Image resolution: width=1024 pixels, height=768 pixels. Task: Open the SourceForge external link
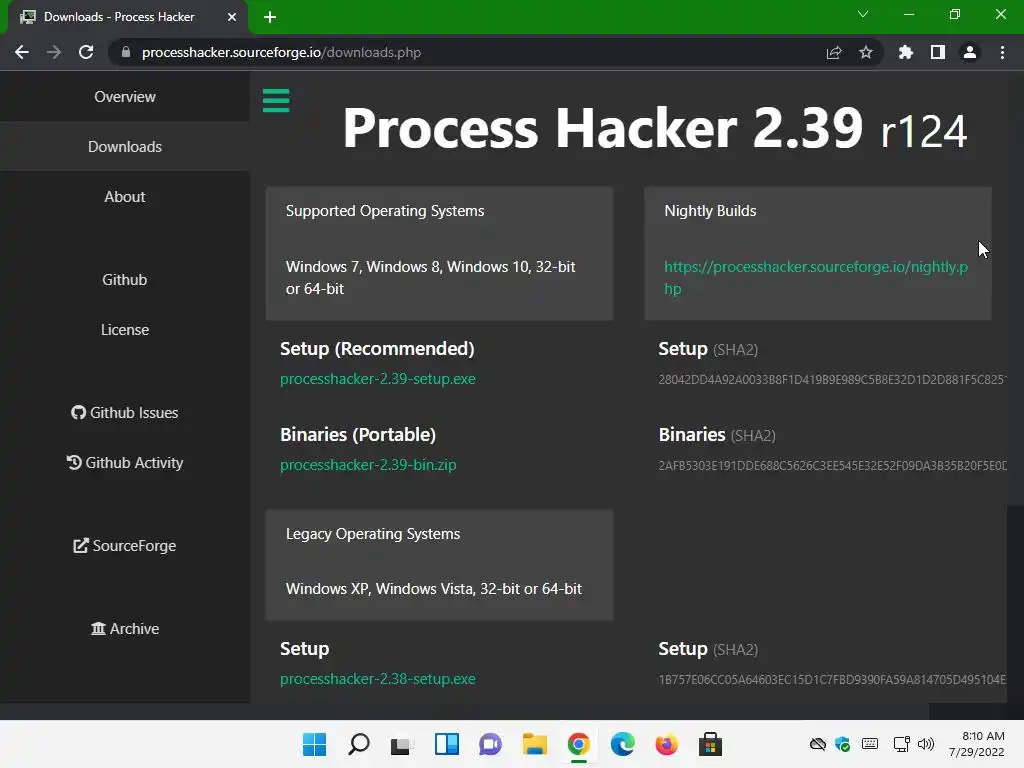pos(125,545)
